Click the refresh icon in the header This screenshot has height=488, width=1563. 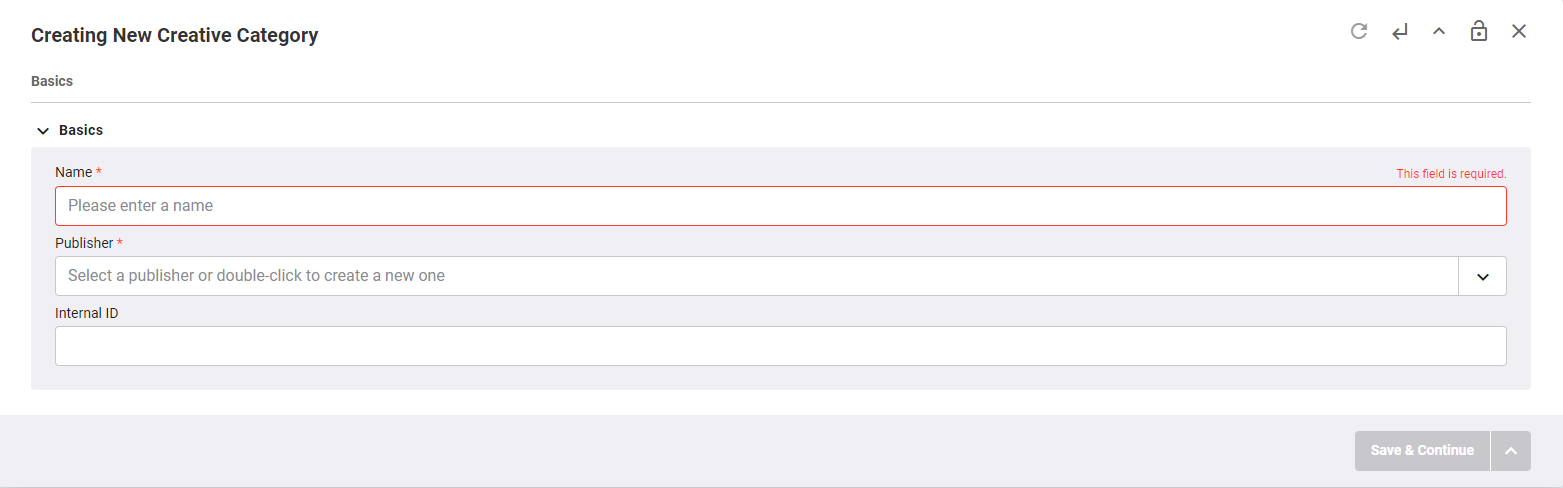tap(1358, 31)
